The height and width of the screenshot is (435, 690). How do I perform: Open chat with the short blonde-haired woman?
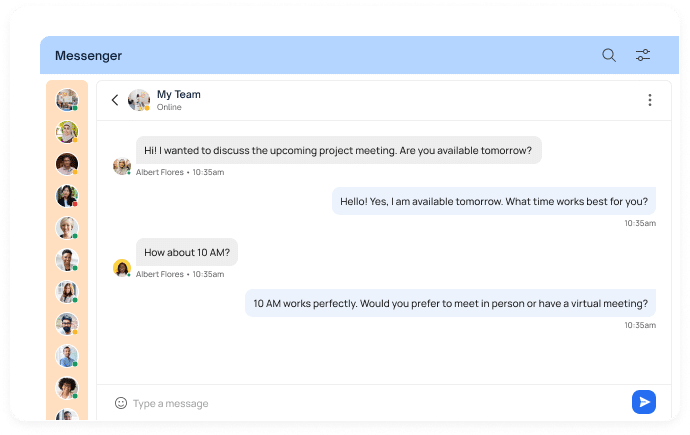pyautogui.click(x=67, y=228)
